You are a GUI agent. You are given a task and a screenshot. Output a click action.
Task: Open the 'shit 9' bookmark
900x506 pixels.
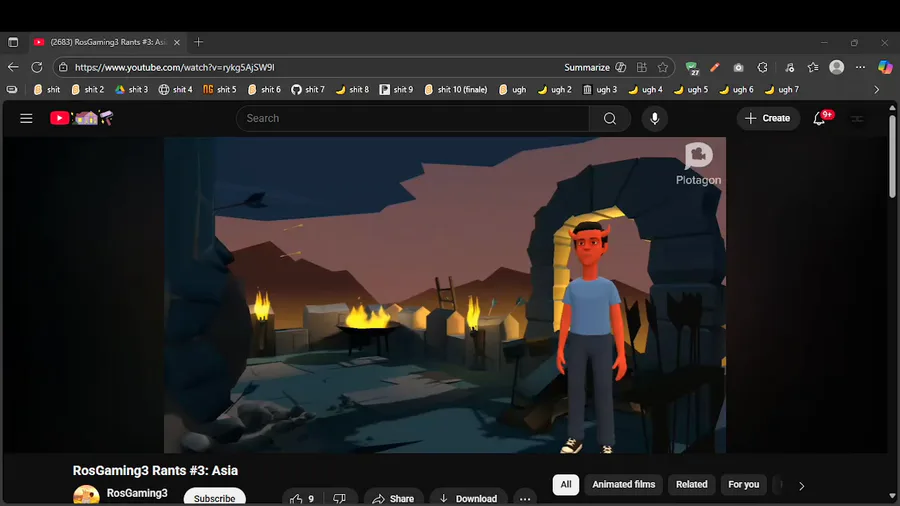point(396,89)
